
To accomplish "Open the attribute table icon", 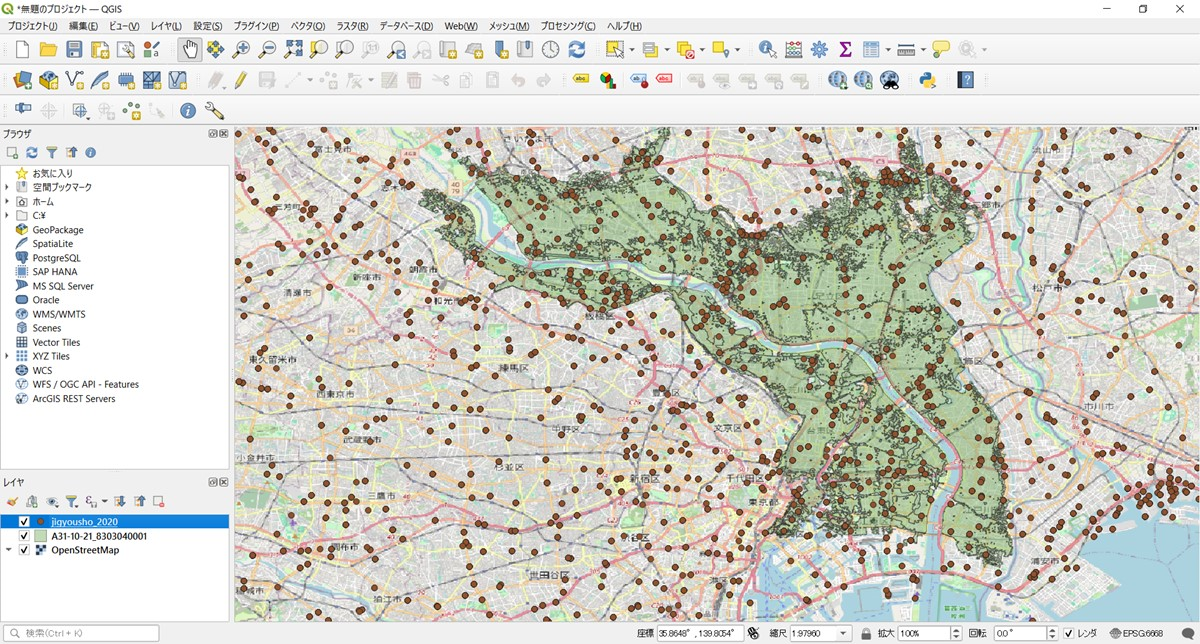I will click(x=871, y=49).
